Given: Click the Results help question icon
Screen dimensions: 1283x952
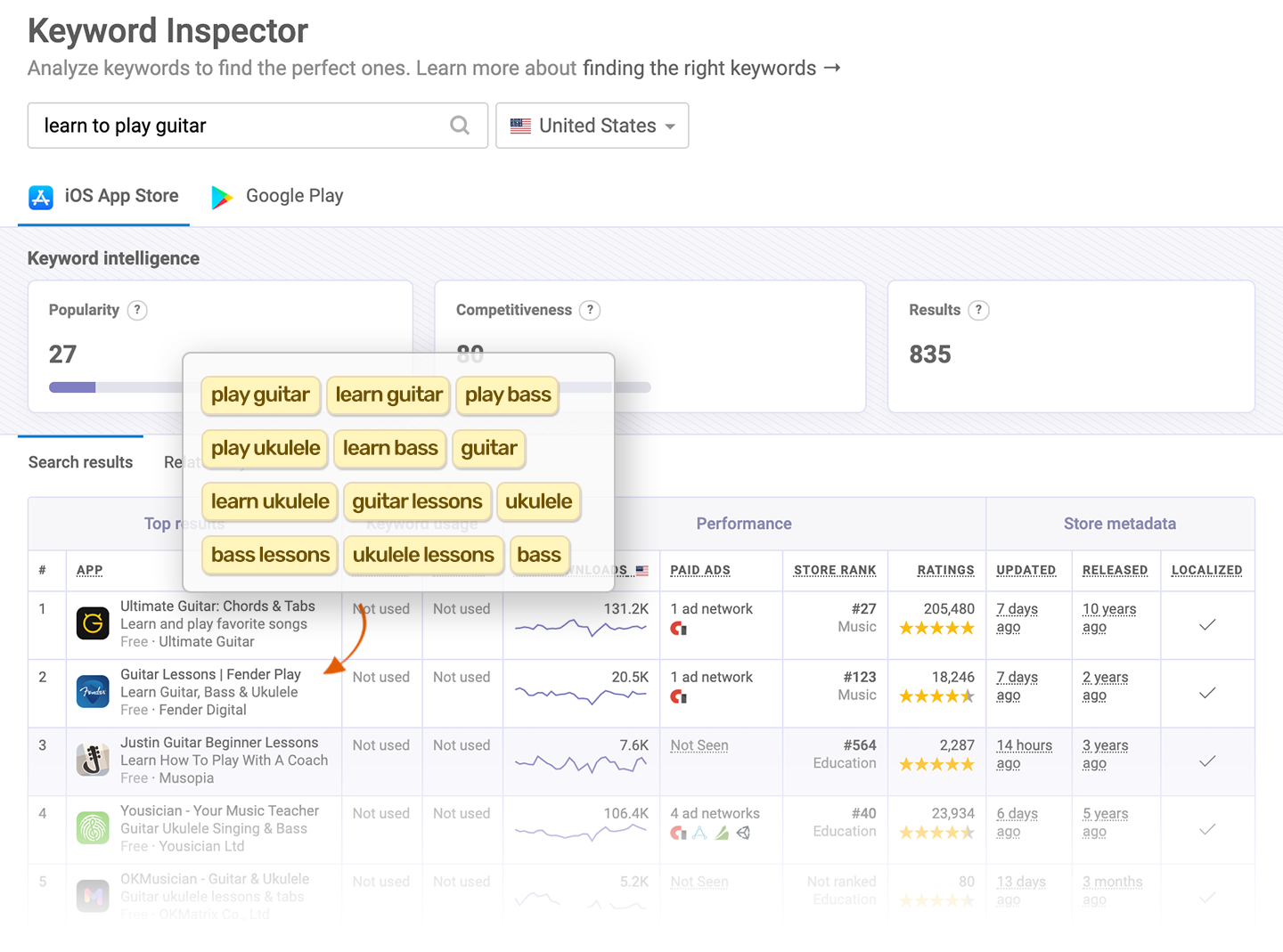Looking at the screenshot, I should pos(979,310).
